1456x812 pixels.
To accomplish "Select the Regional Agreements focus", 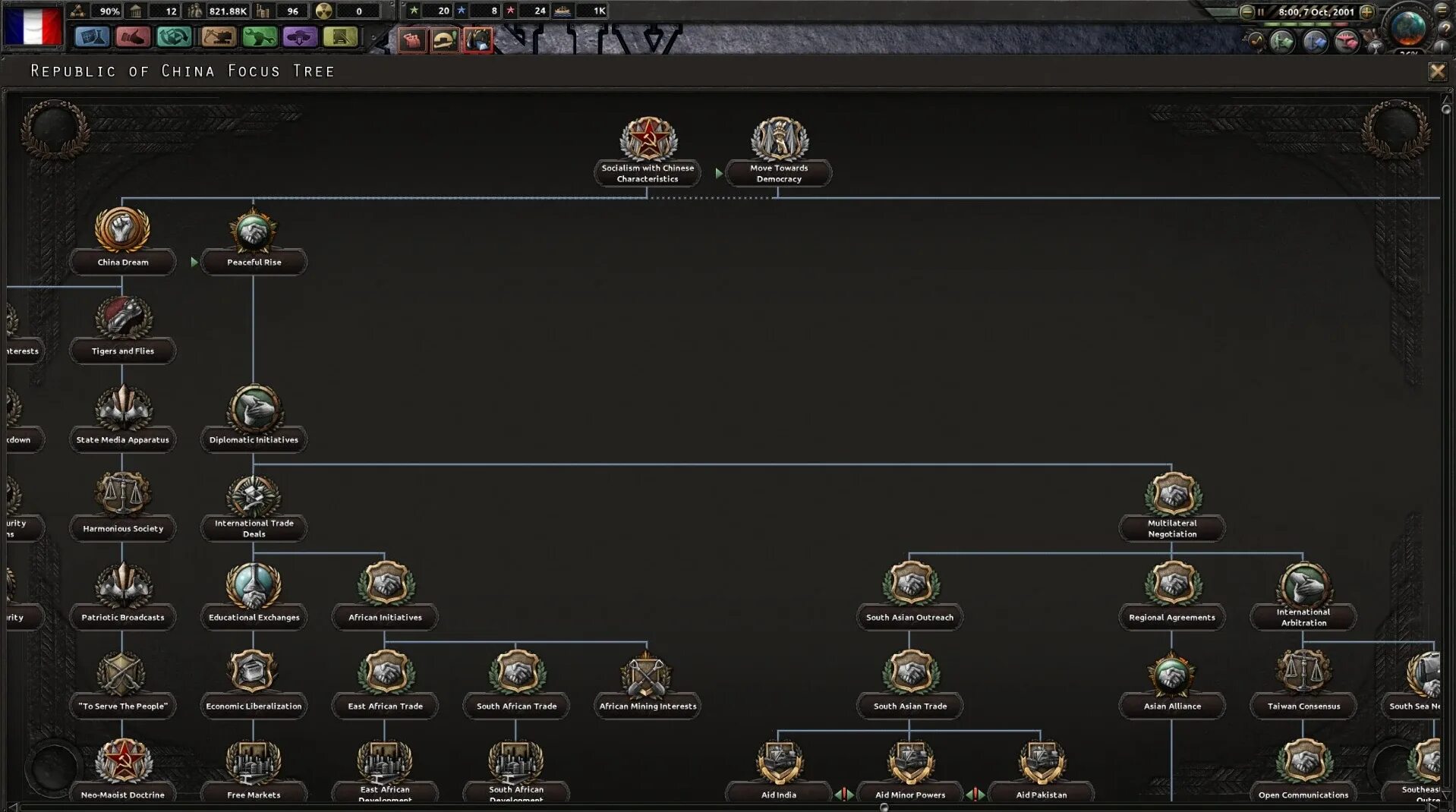I will pos(1172,595).
